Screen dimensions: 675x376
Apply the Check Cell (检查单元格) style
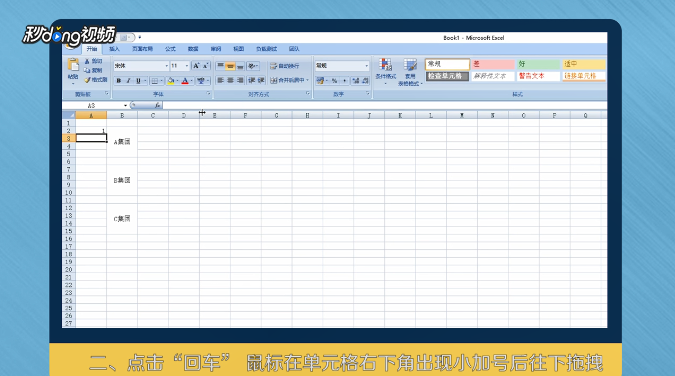point(447,76)
